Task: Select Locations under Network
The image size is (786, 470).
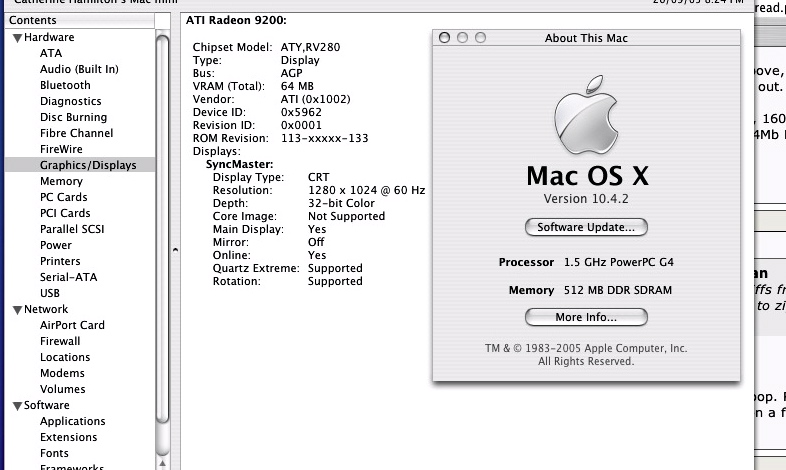Action: (65, 357)
